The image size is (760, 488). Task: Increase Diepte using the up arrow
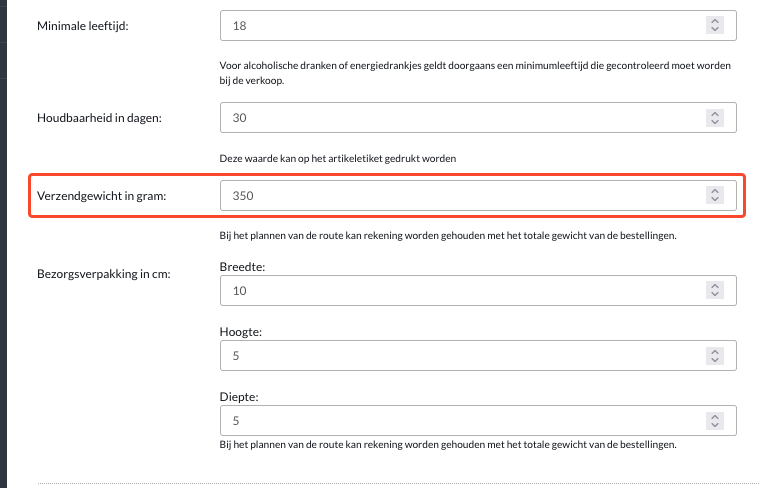(715, 416)
